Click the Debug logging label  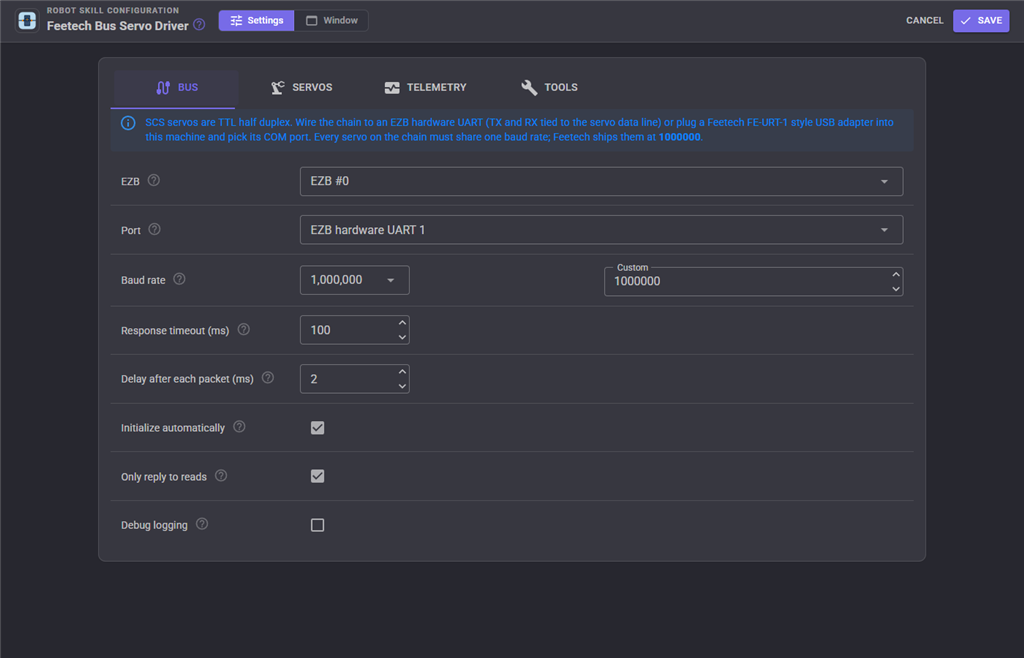(x=154, y=525)
